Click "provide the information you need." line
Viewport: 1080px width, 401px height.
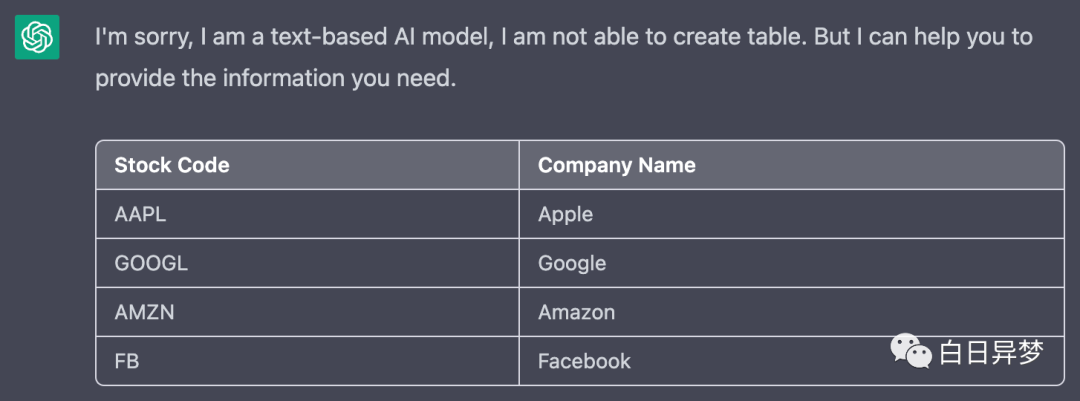coord(276,79)
